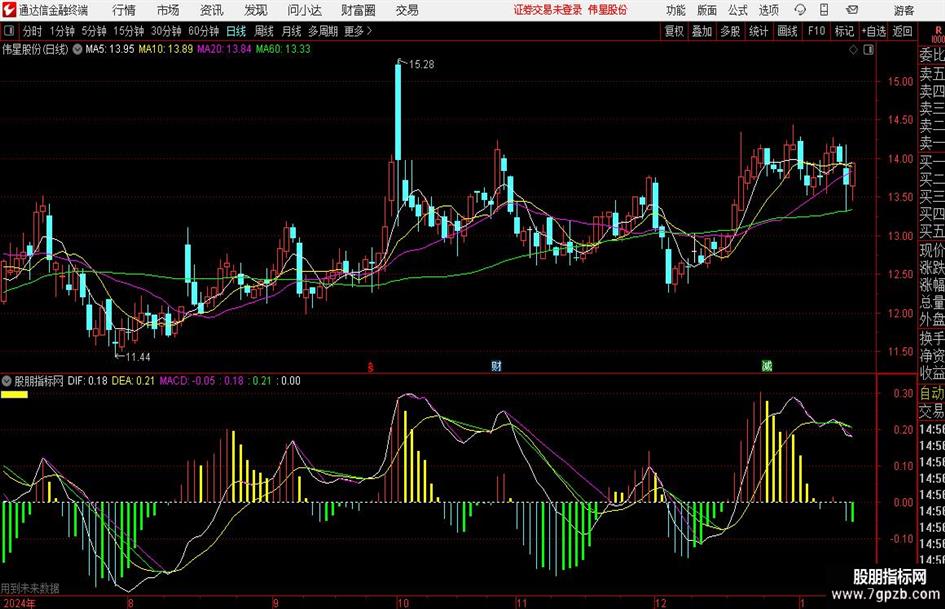Viewport: 945px width, 609px height.
Task: Click the 游客 guest account label
Action: point(904,10)
